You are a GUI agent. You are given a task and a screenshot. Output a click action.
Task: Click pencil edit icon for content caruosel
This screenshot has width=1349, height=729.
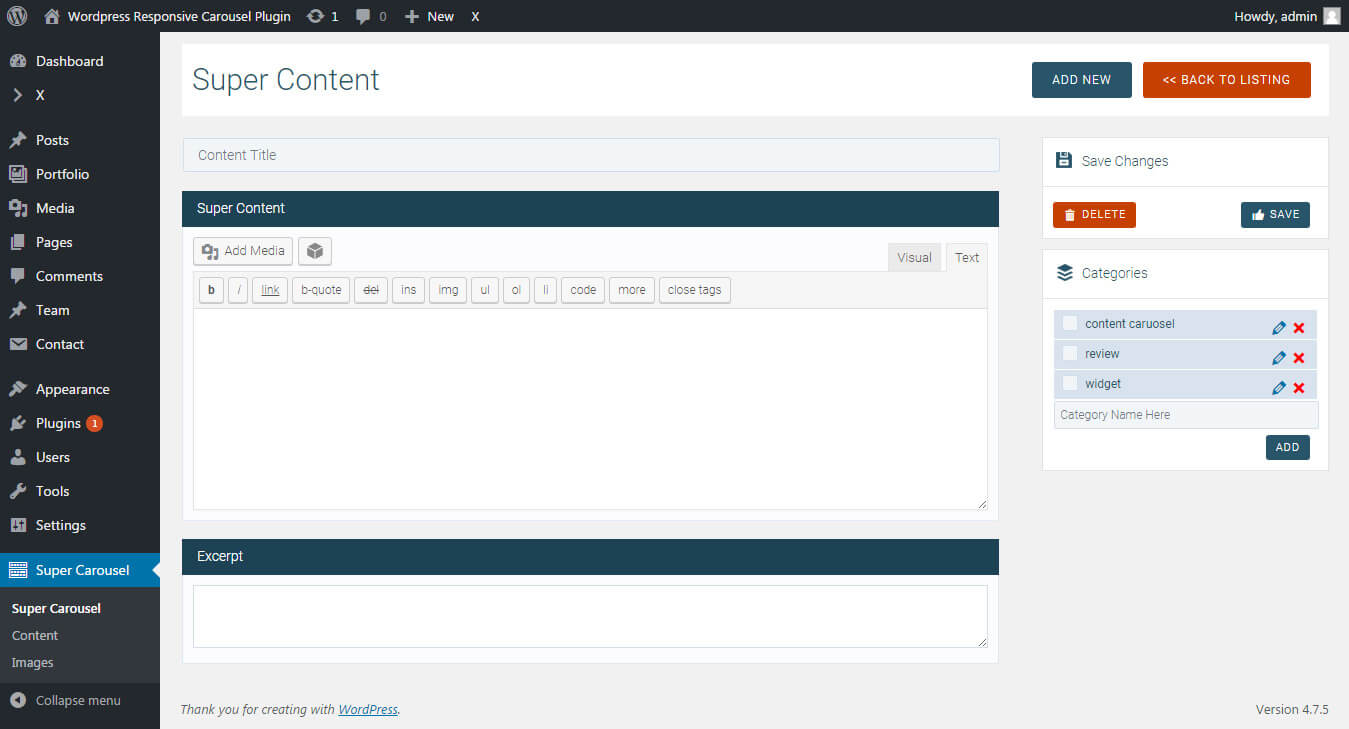click(1278, 328)
